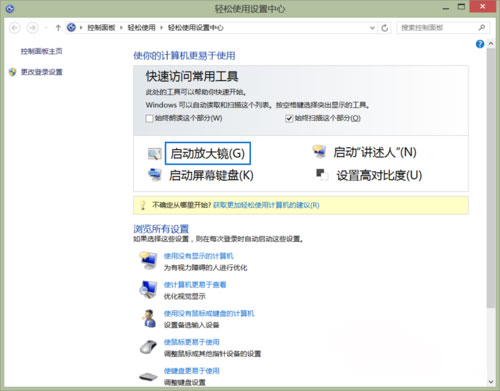
Task: Click the Start Narrator icon
Action: (x=319, y=151)
